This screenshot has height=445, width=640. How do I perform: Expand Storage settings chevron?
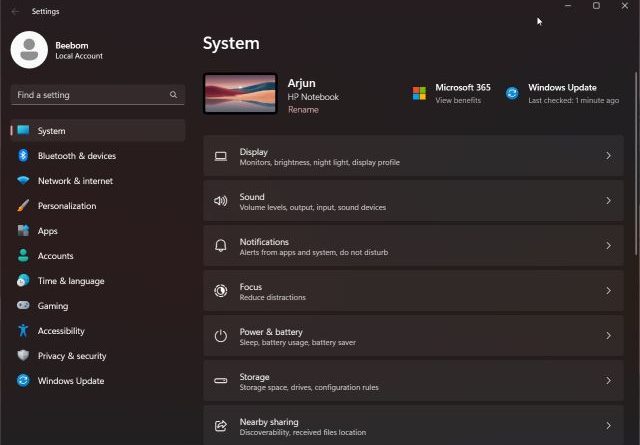coord(608,380)
